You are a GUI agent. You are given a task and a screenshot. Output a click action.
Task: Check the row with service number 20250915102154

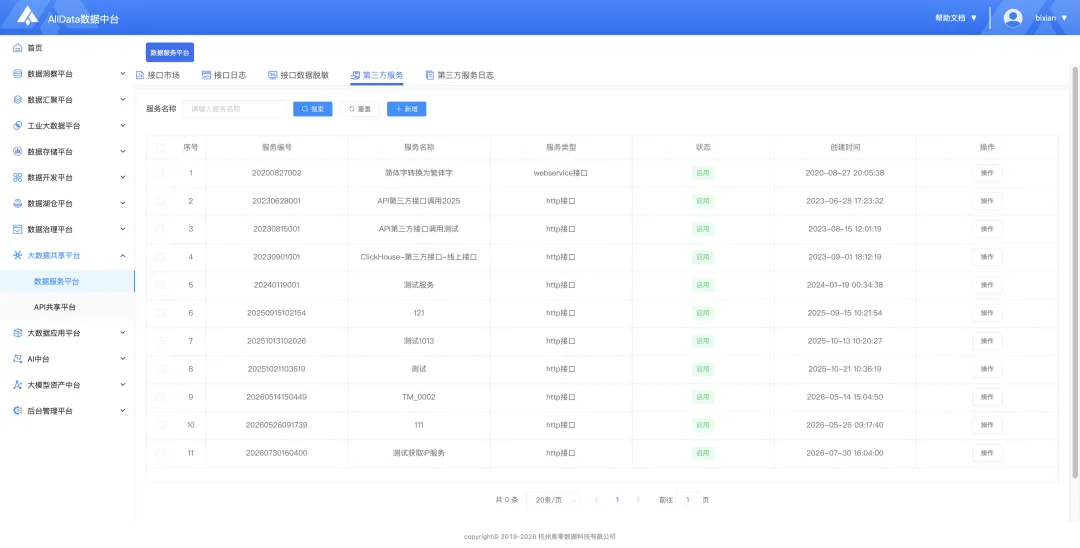tap(160, 313)
